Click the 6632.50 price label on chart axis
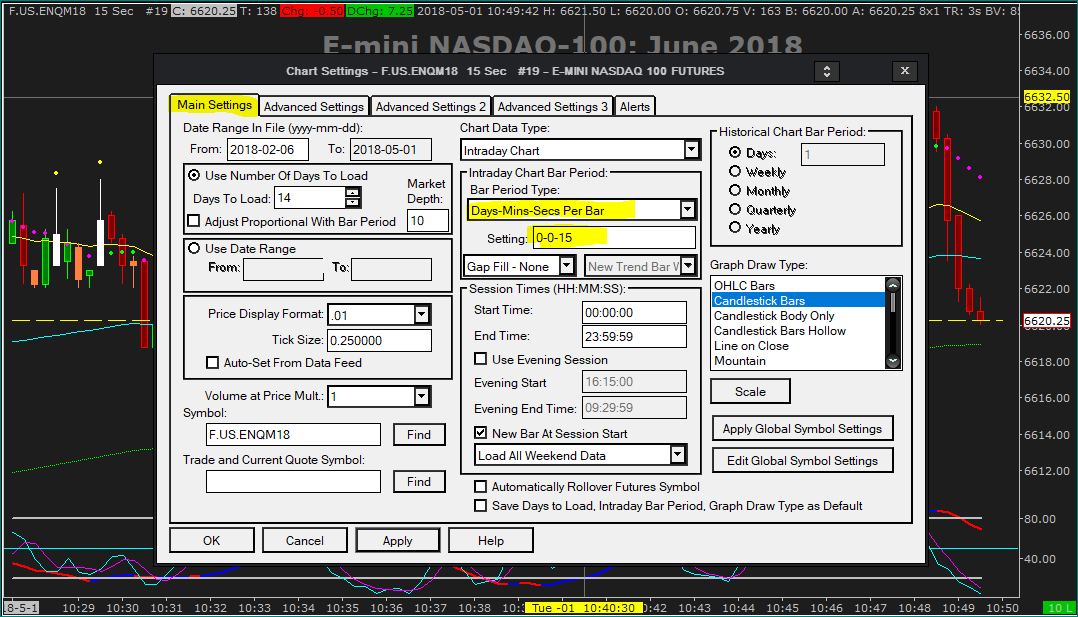 pos(1047,97)
